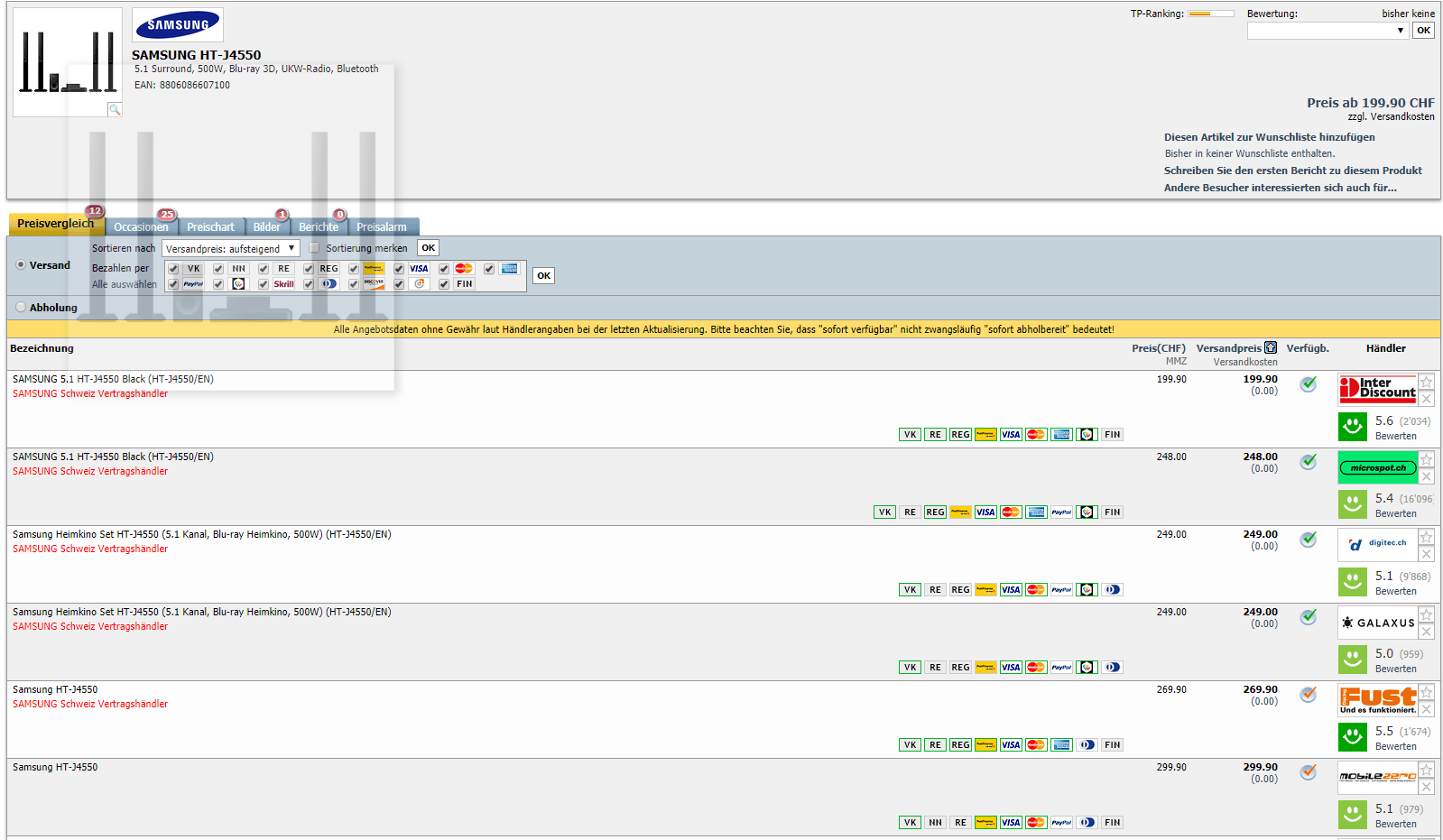1443x840 pixels.
Task: Open the Fust dealer logo
Action: point(1377,700)
